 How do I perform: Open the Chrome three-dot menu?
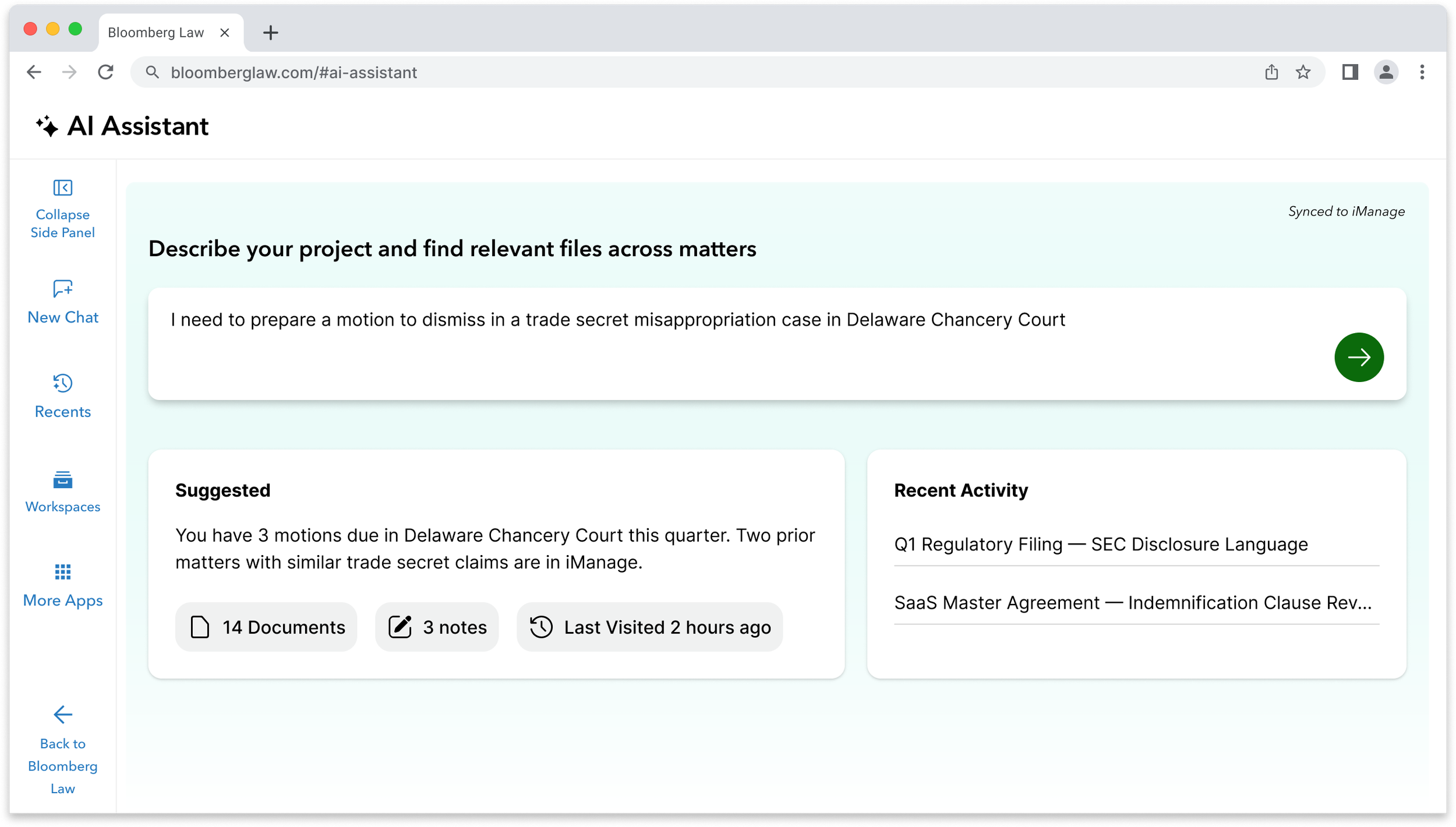point(1422,72)
